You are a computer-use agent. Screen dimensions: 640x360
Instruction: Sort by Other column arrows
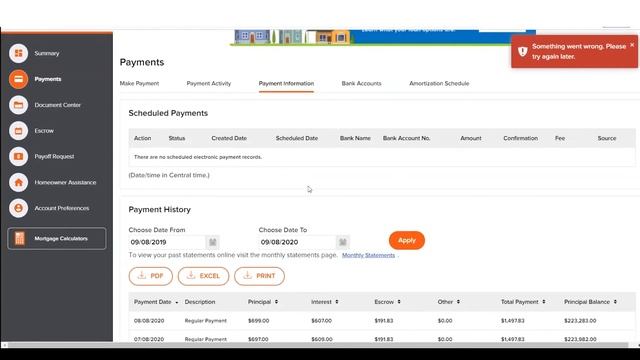458,302
